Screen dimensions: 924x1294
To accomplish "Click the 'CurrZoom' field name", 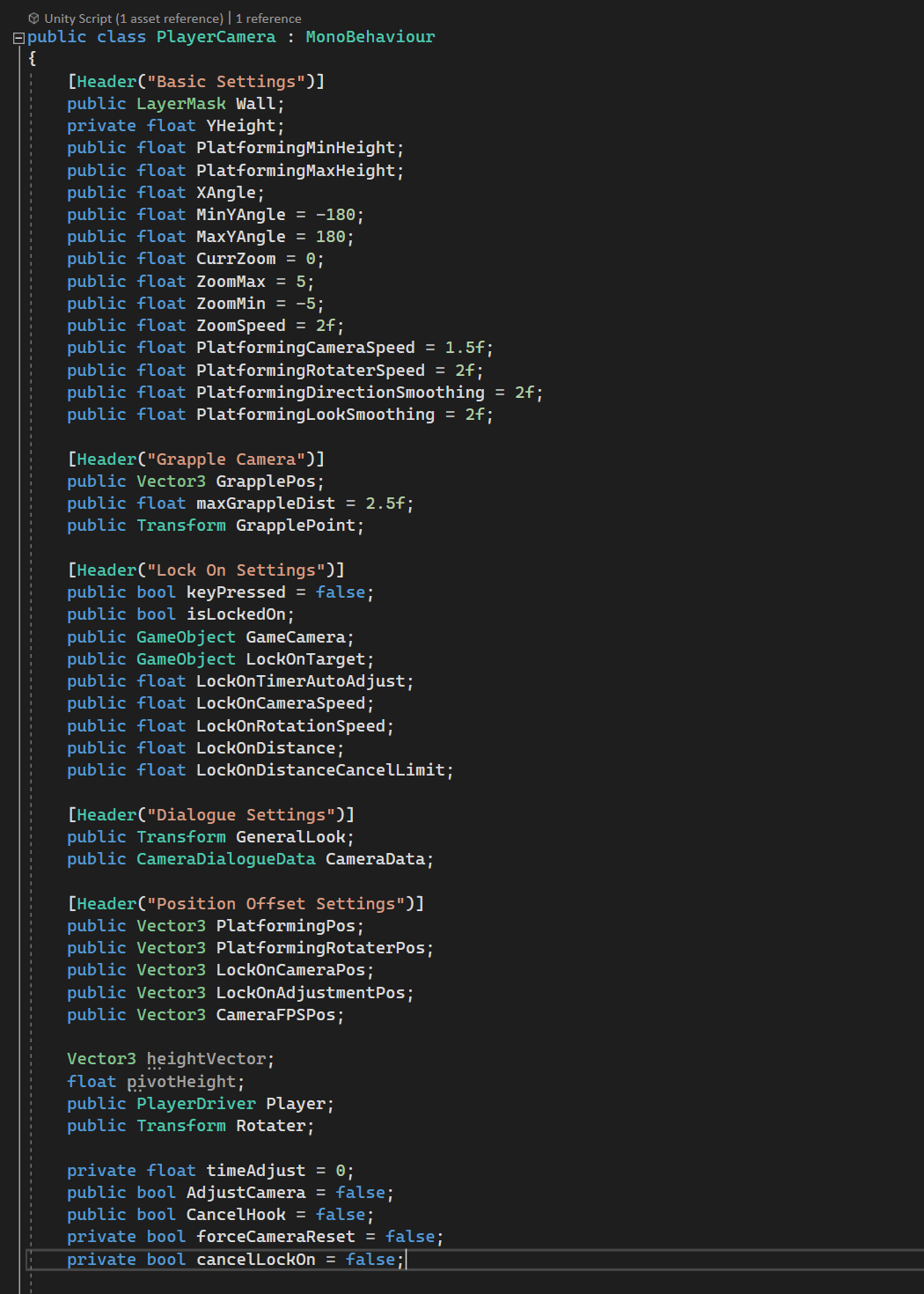I will point(236,259).
